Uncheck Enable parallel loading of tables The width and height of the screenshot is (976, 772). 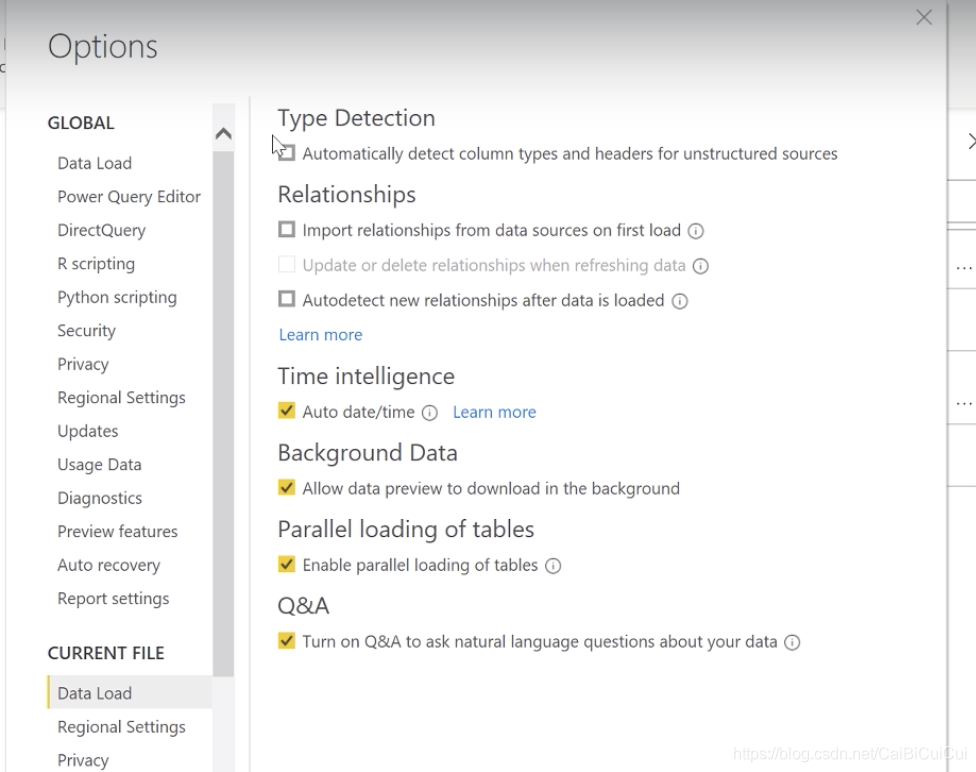[286, 564]
